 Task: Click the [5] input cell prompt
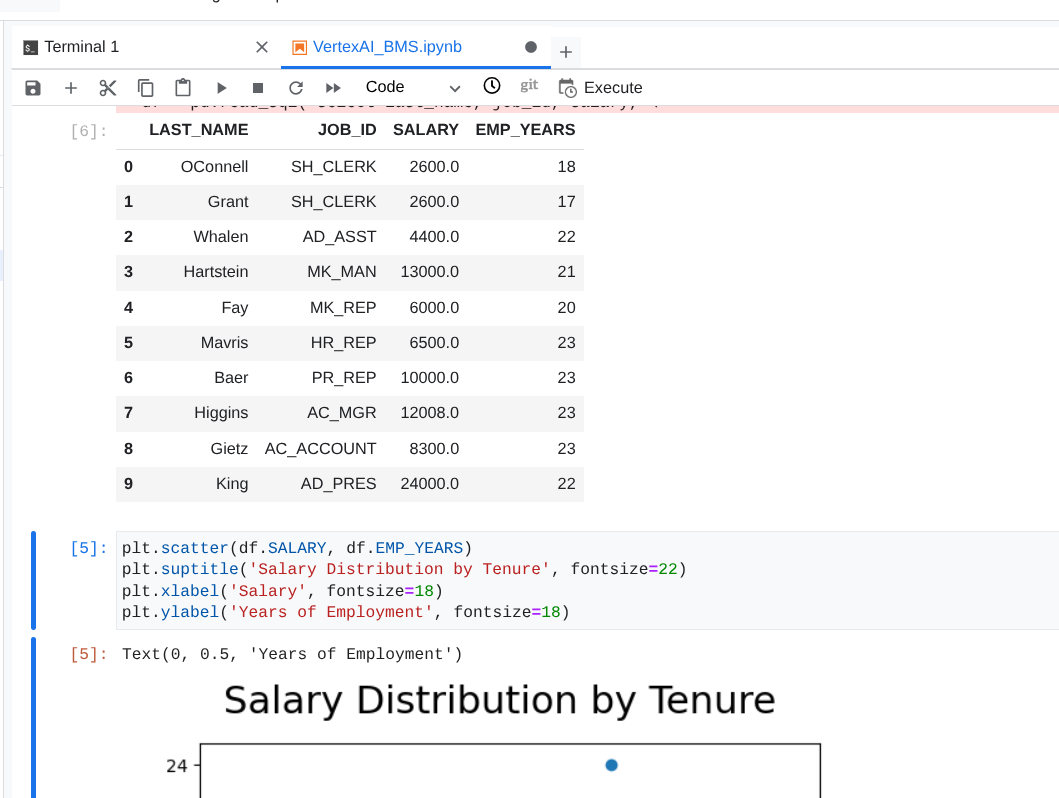(x=88, y=548)
